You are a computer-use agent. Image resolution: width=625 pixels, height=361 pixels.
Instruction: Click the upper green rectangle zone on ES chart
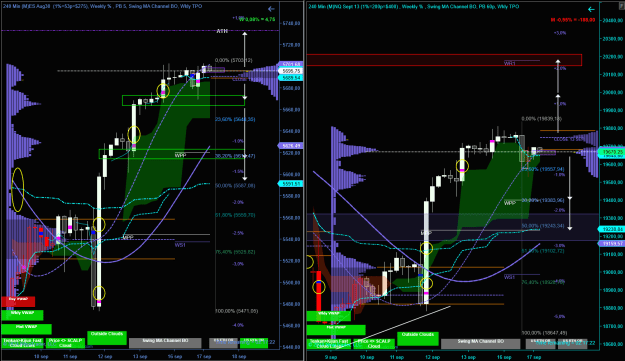pyautogui.click(x=183, y=100)
